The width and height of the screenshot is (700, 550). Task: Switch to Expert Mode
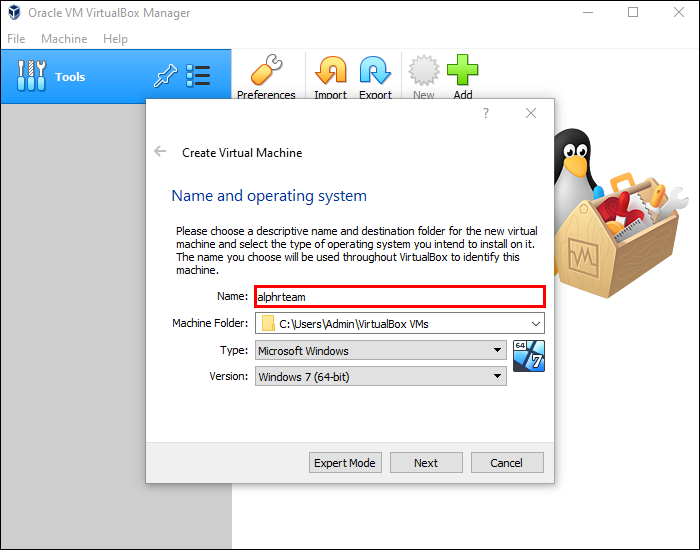(345, 463)
